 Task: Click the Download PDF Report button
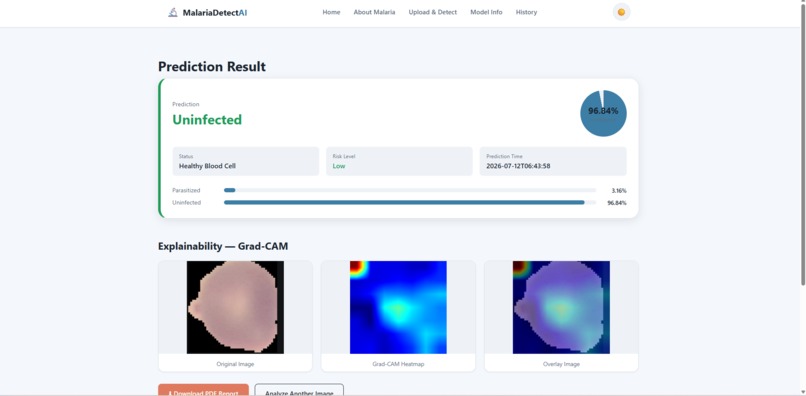coord(204,390)
